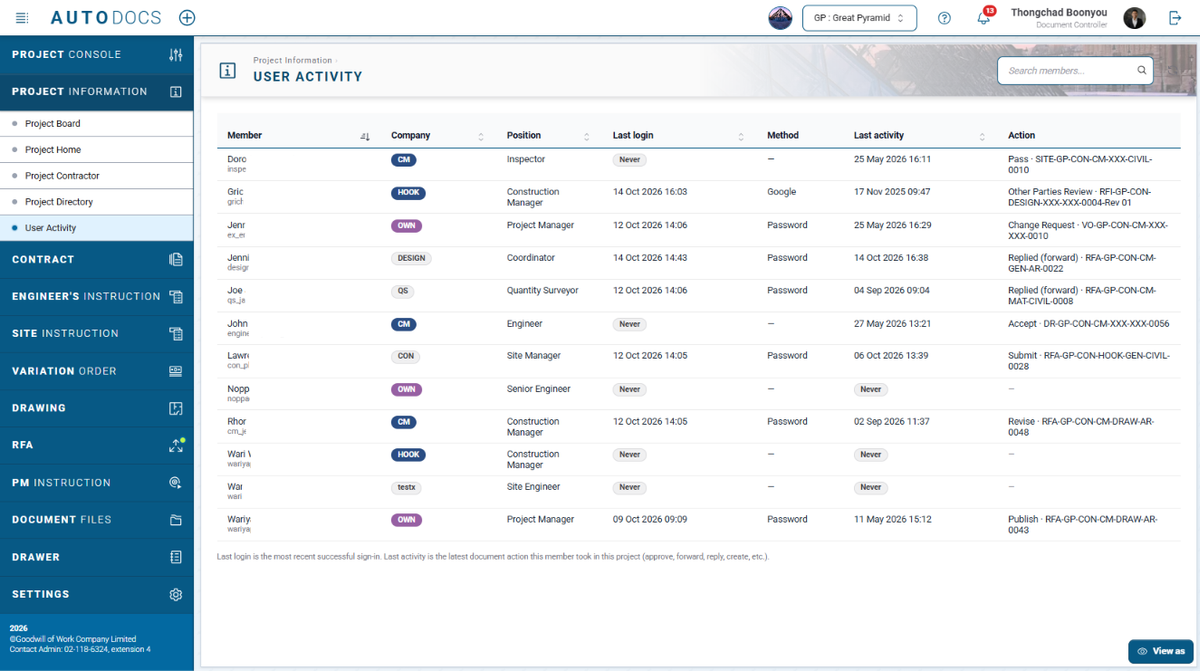This screenshot has height=671, width=1200.
Task: Click 'Thongchad Boonyou' user name
Action: (1058, 13)
